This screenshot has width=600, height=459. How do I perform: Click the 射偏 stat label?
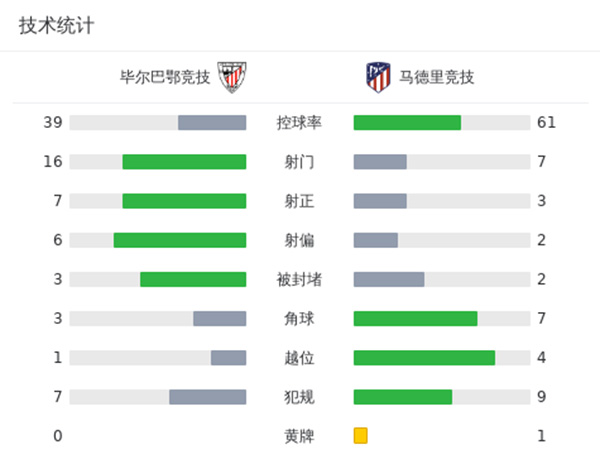(299, 240)
